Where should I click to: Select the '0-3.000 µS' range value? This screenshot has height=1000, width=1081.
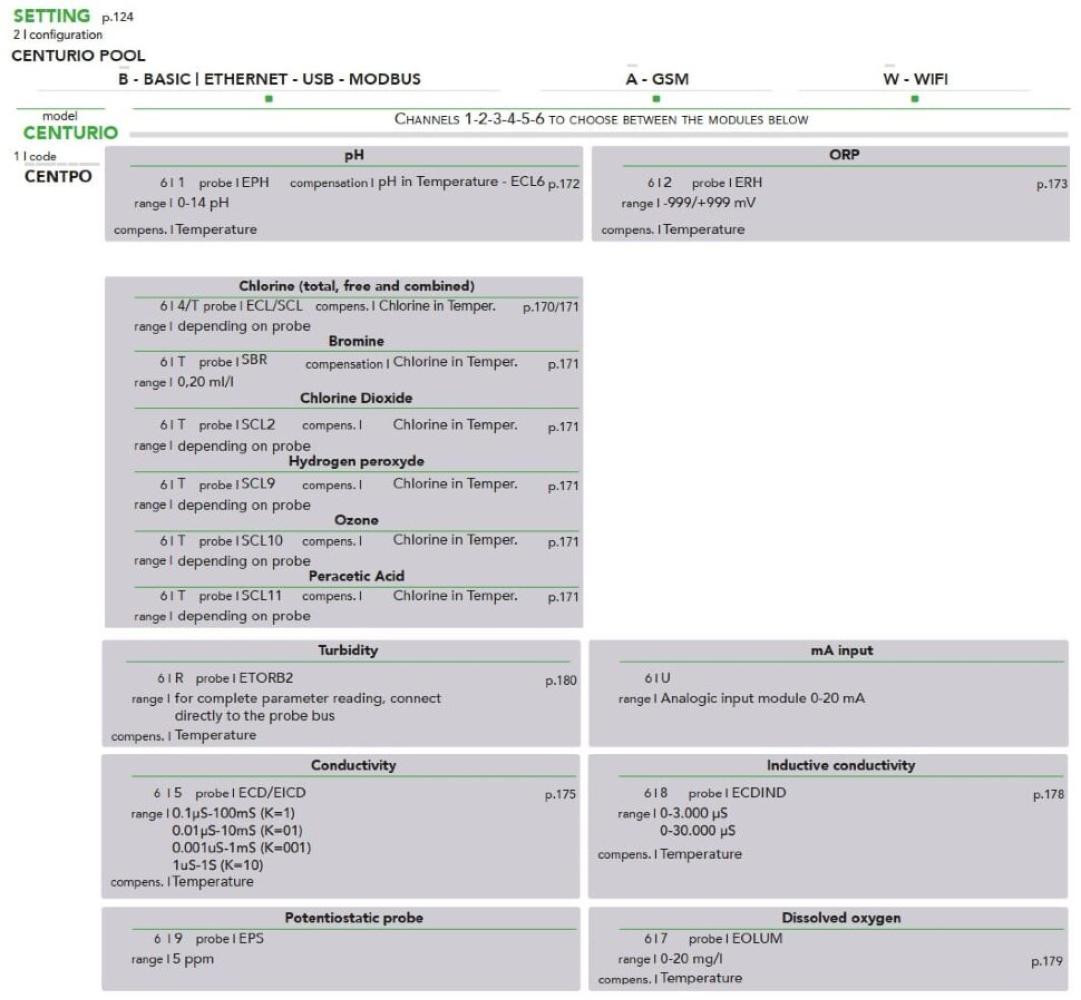(694, 813)
